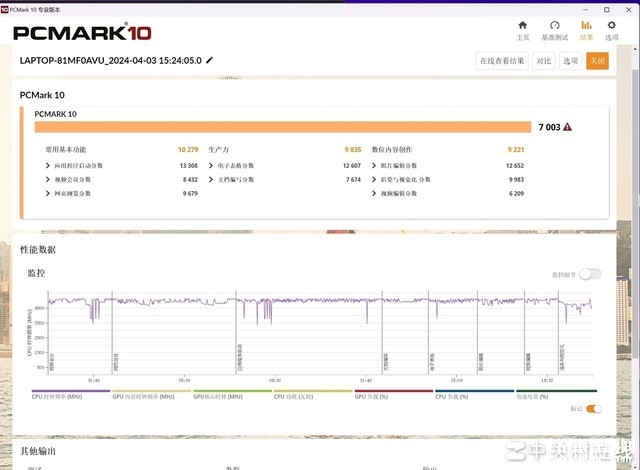640x470 pixels.
Task: Click the LAPTOP-81MF0AVU result title
Action: [111, 60]
